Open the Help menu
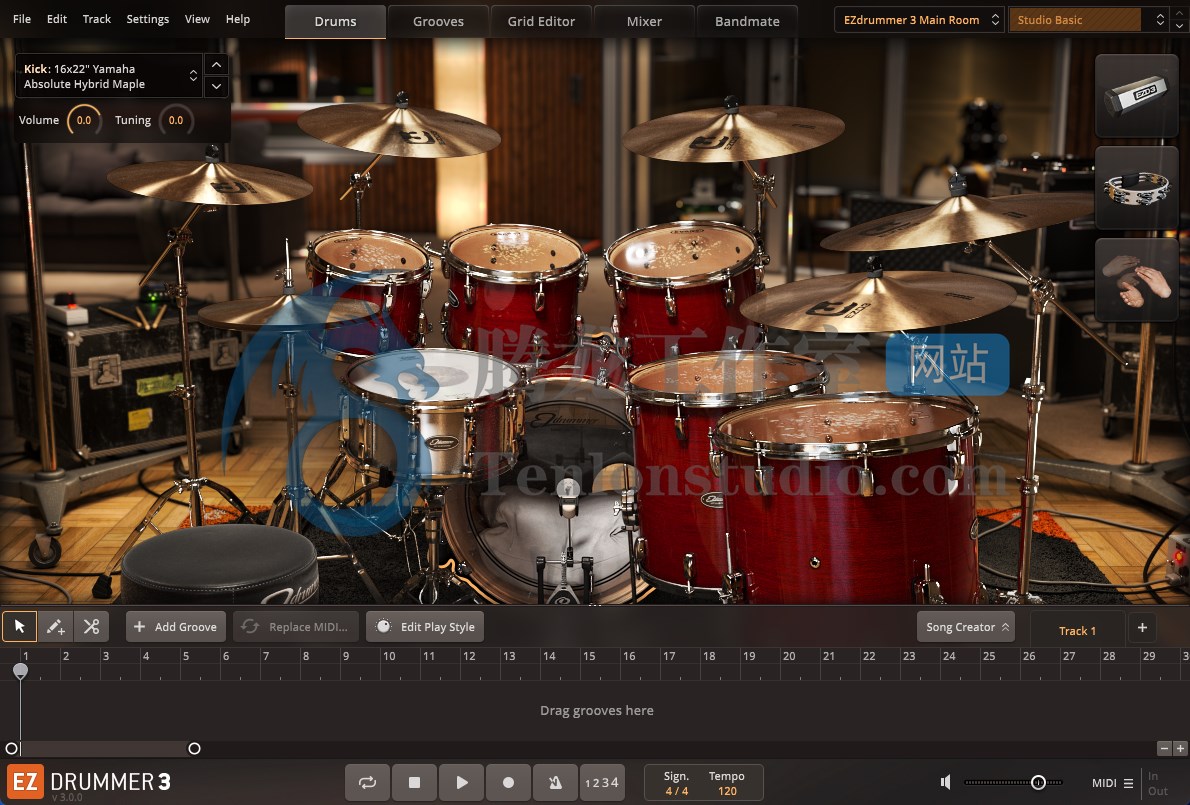1190x805 pixels. point(238,19)
